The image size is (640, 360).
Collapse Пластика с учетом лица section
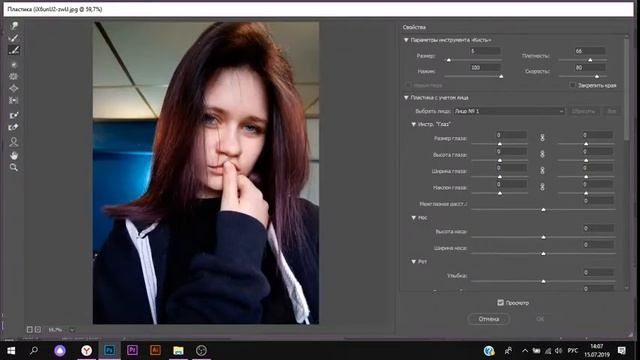point(406,98)
